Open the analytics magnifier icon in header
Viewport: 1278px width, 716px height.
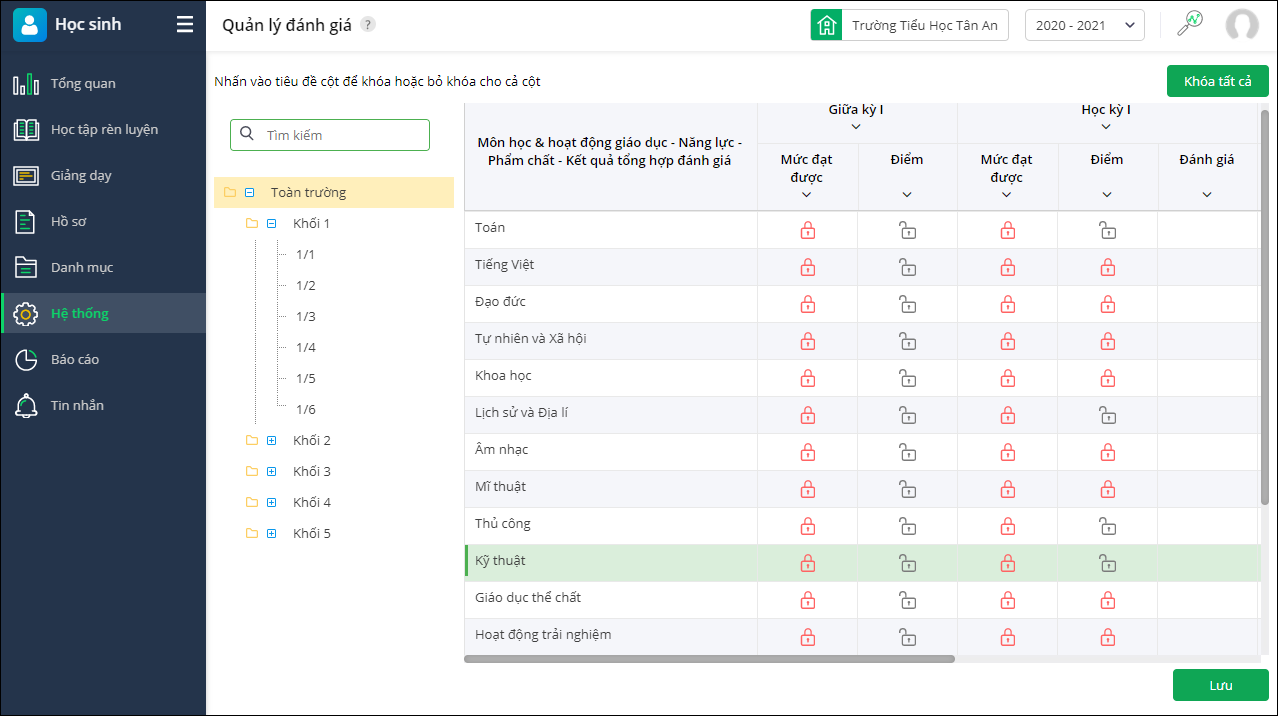coord(1190,24)
